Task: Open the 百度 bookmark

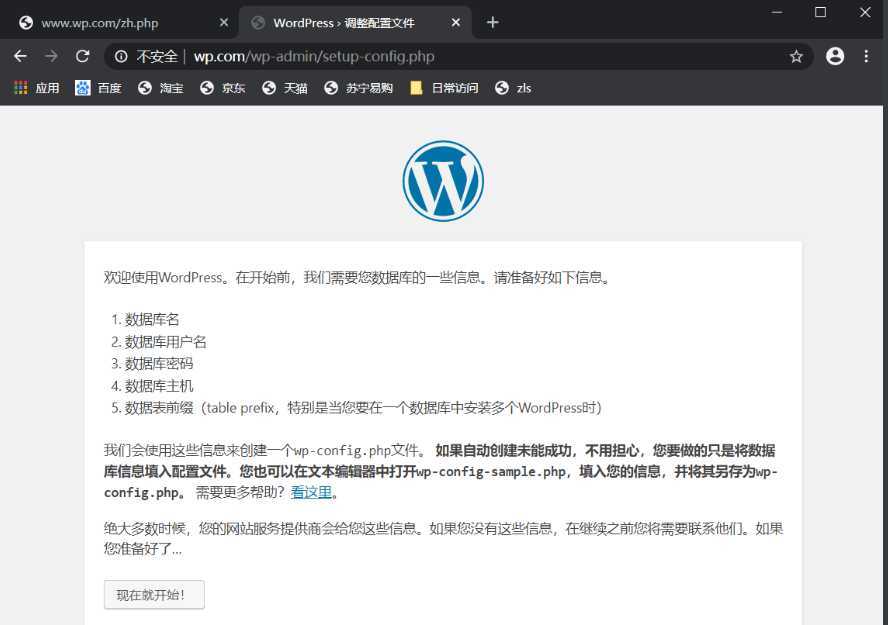Action: (99, 88)
